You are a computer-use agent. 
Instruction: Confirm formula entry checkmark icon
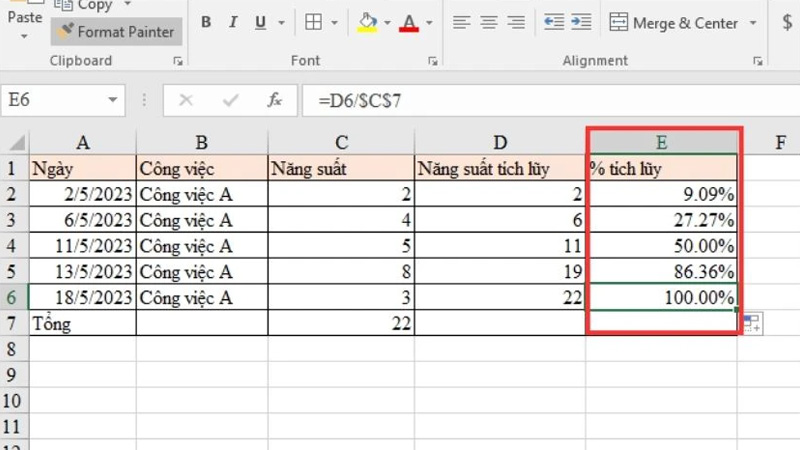(x=231, y=100)
